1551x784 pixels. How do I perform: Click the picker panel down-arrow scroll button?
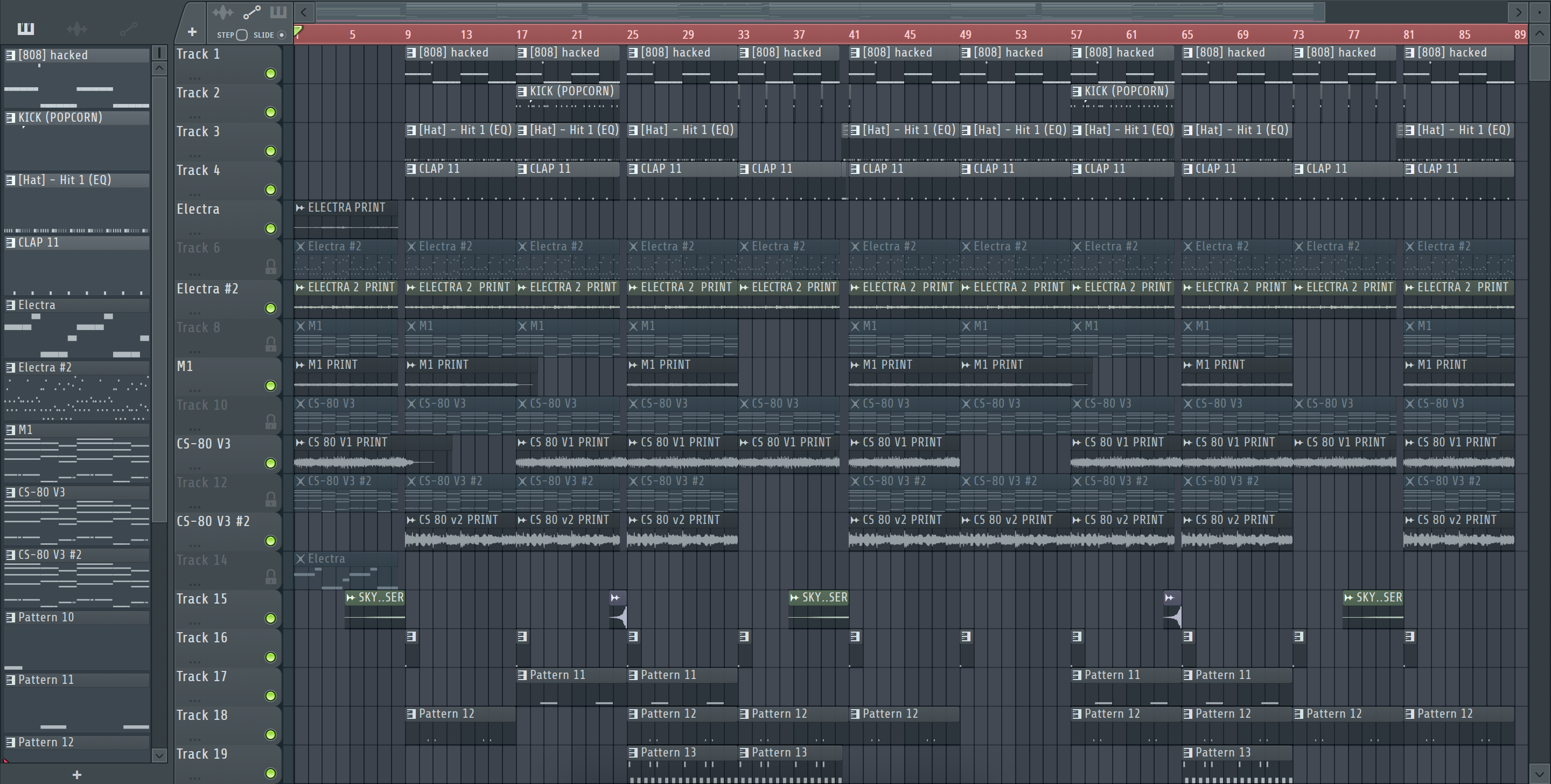[159, 755]
